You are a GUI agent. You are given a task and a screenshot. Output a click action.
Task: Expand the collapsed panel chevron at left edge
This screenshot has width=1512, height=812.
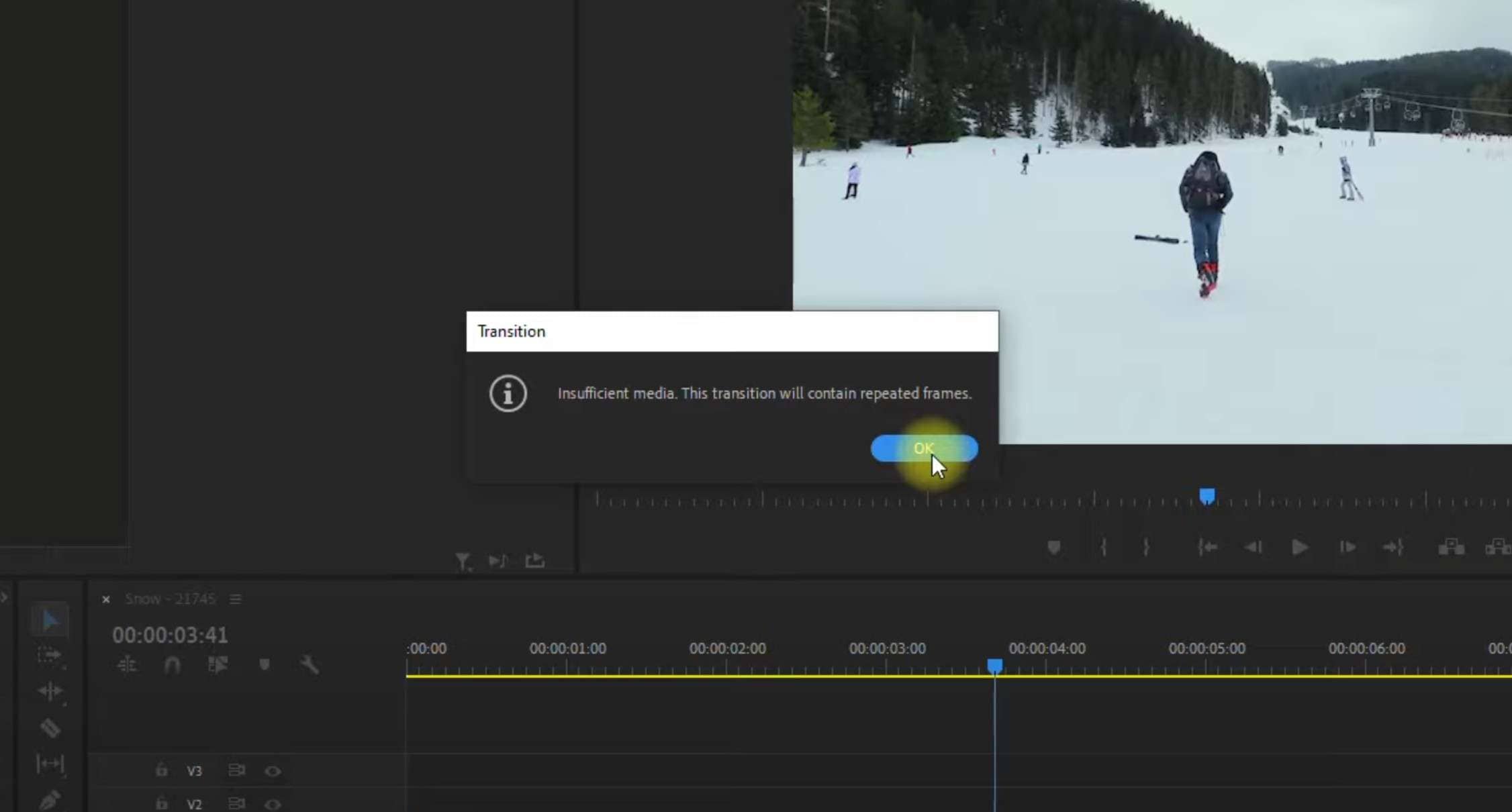tap(4, 597)
